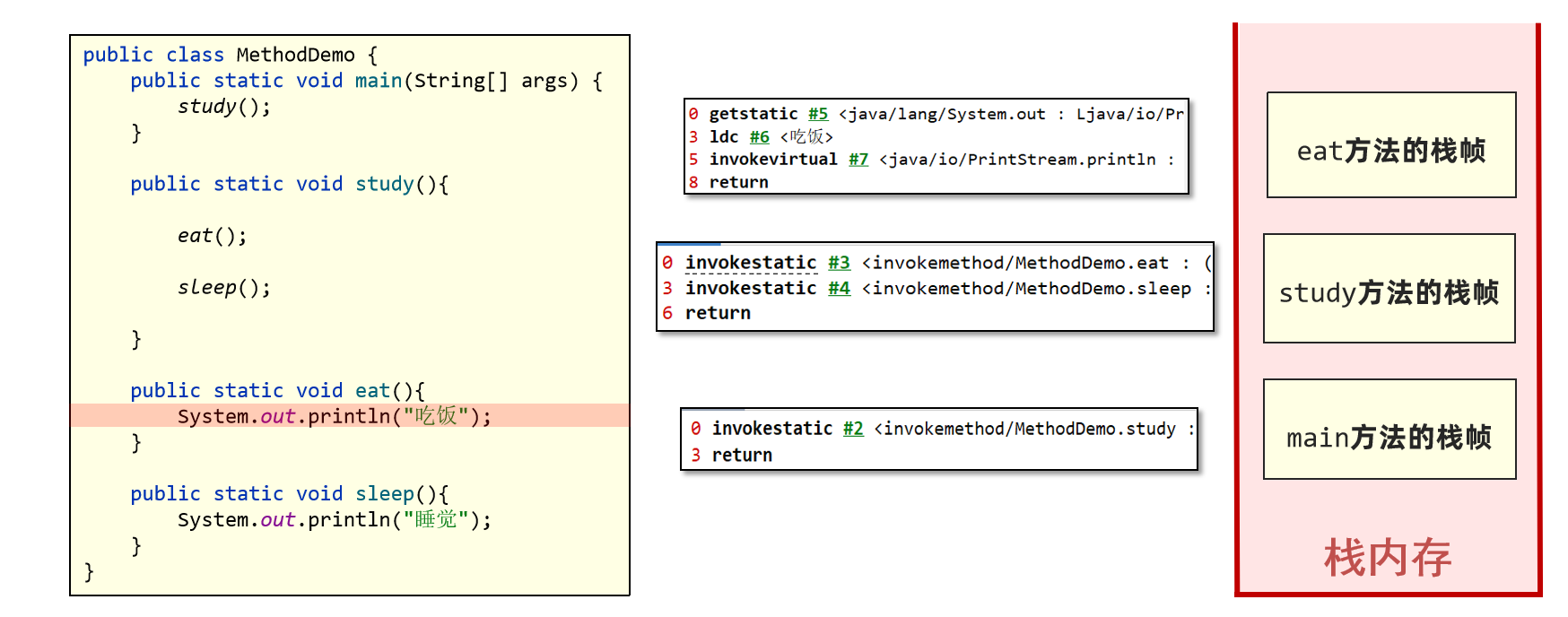
Task: Open the #6 reference beside ldc
Action: [x=759, y=137]
